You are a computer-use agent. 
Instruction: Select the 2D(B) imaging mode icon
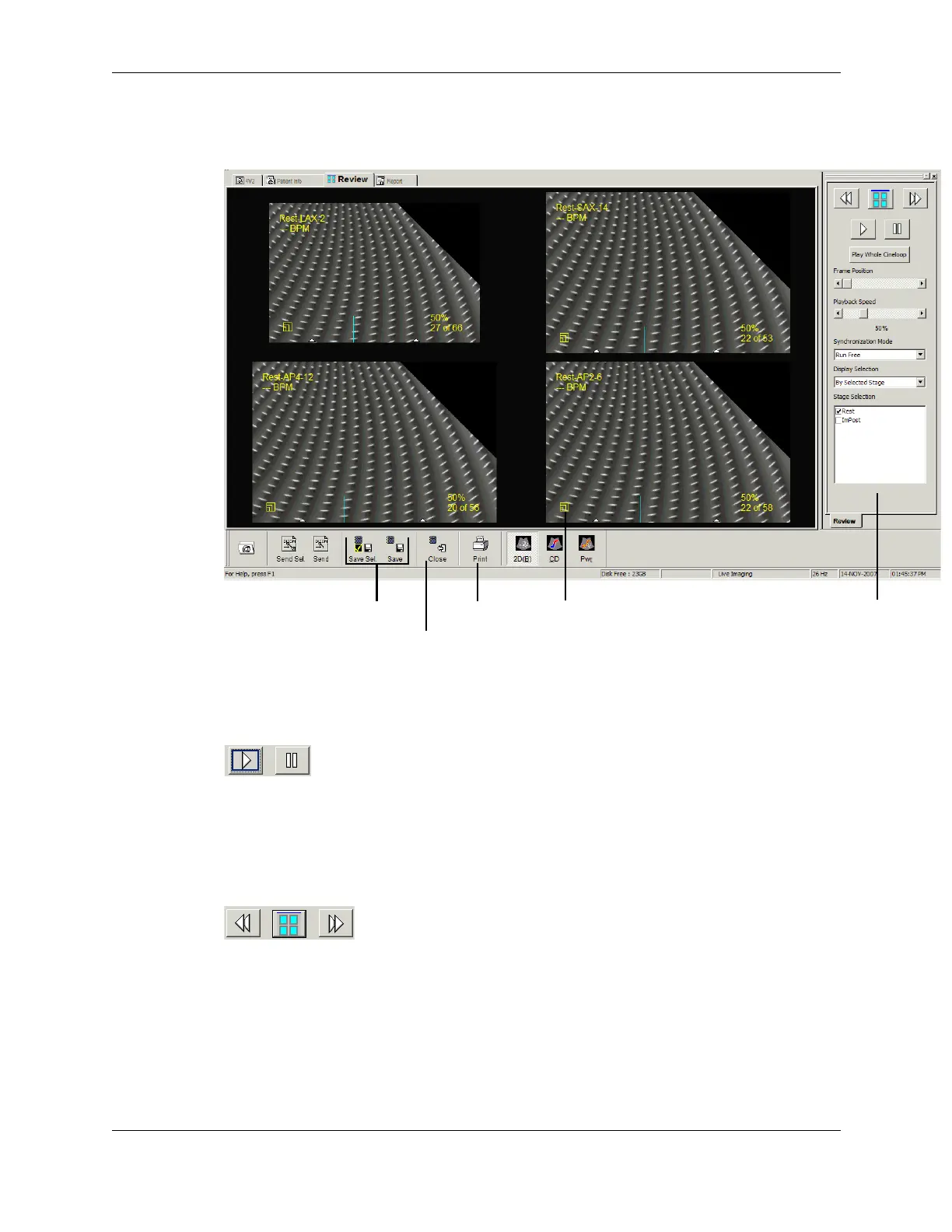point(523,548)
